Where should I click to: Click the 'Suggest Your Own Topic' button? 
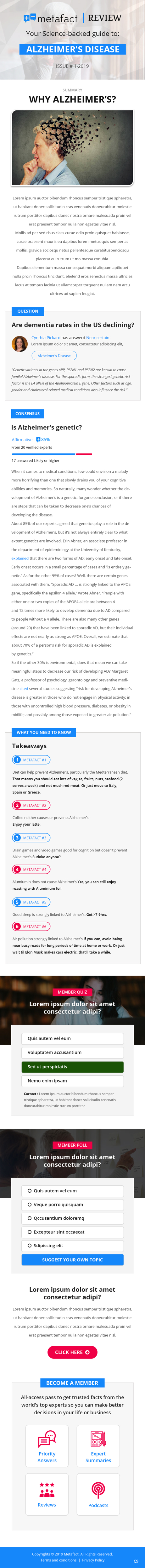[72, 1260]
